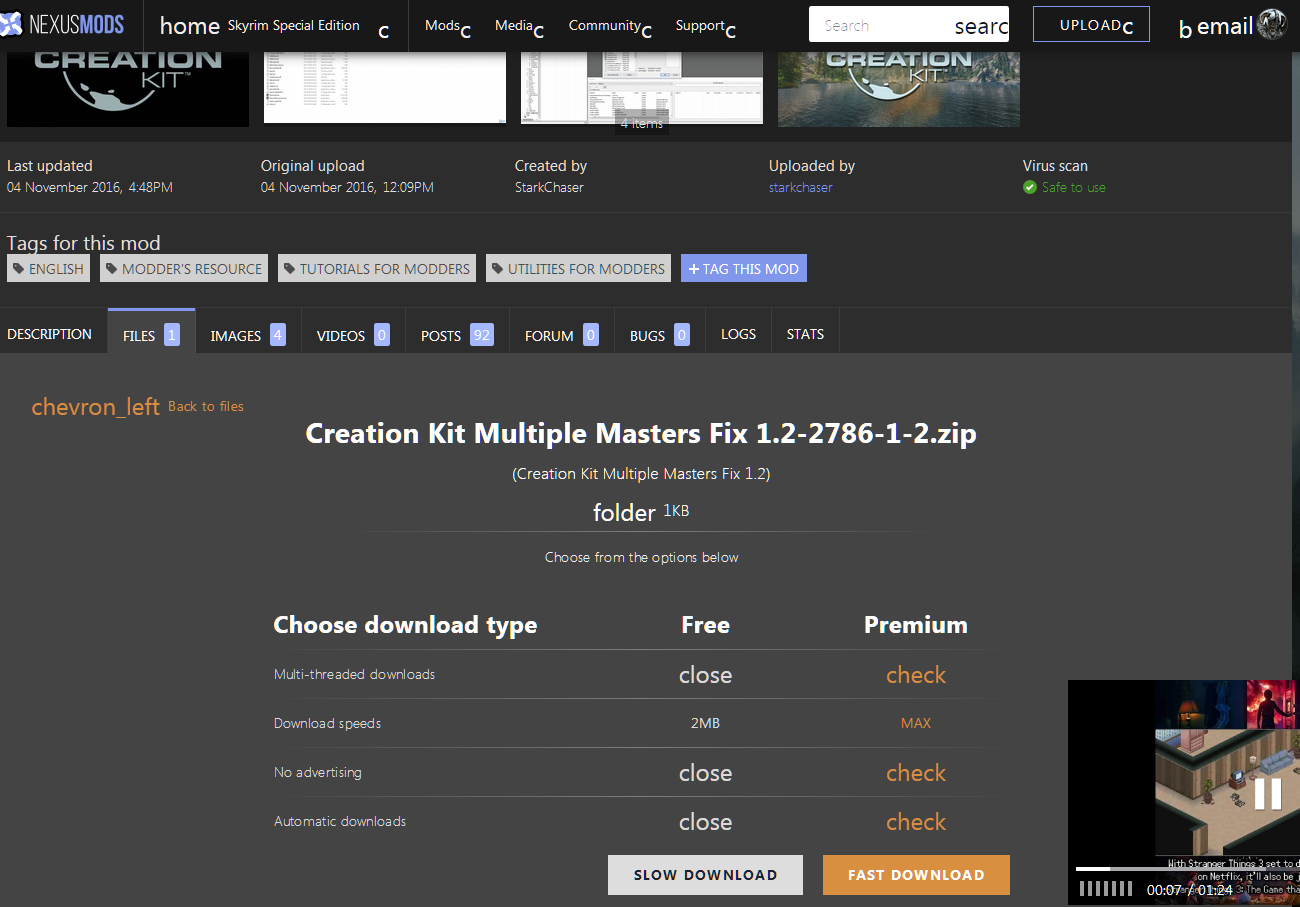Click Premium check icon for Multi-threaded downloads
This screenshot has width=1300, height=907.
click(x=915, y=675)
